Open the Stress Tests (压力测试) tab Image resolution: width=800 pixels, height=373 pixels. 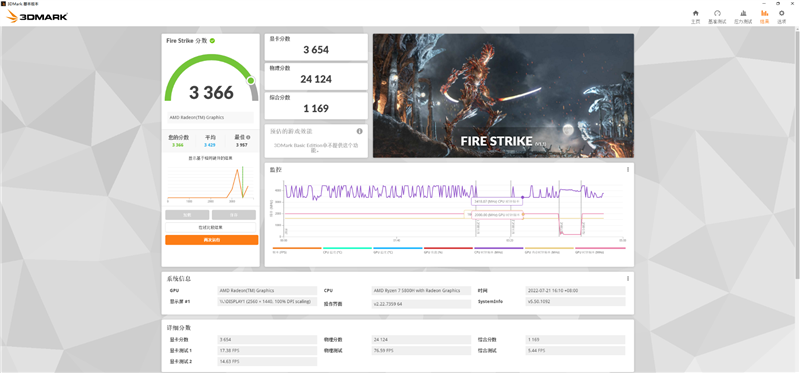(743, 17)
